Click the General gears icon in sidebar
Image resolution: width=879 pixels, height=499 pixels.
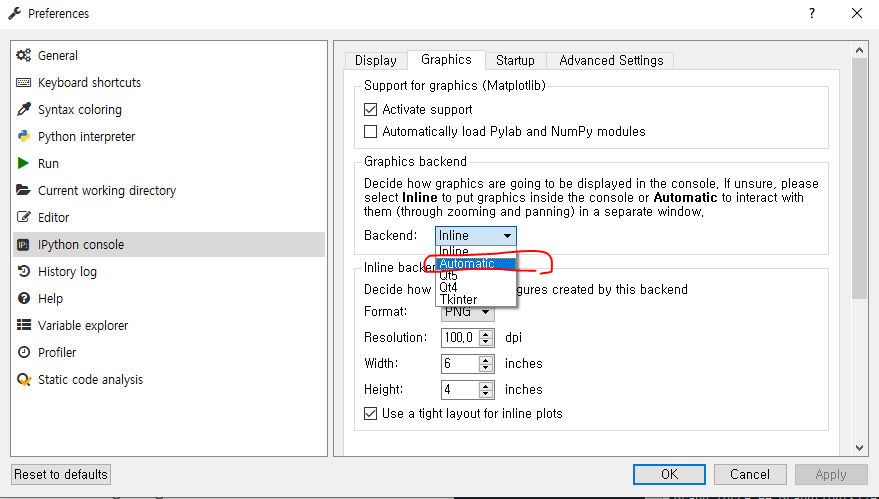24,56
